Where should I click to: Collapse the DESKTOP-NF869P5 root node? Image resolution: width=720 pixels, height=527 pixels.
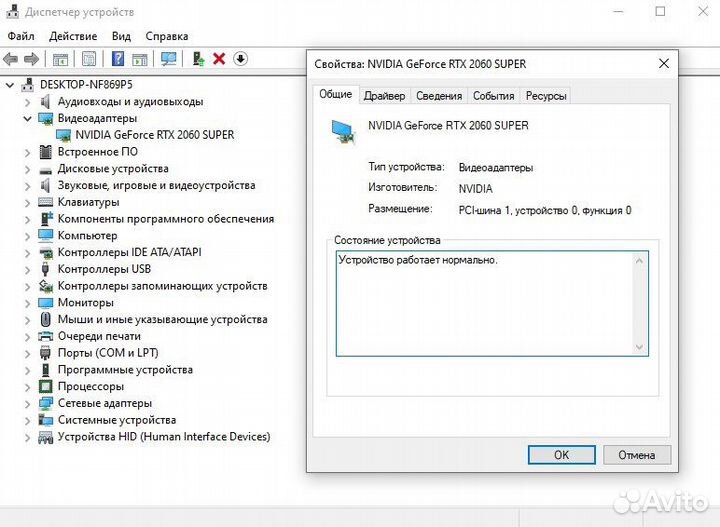coord(10,85)
